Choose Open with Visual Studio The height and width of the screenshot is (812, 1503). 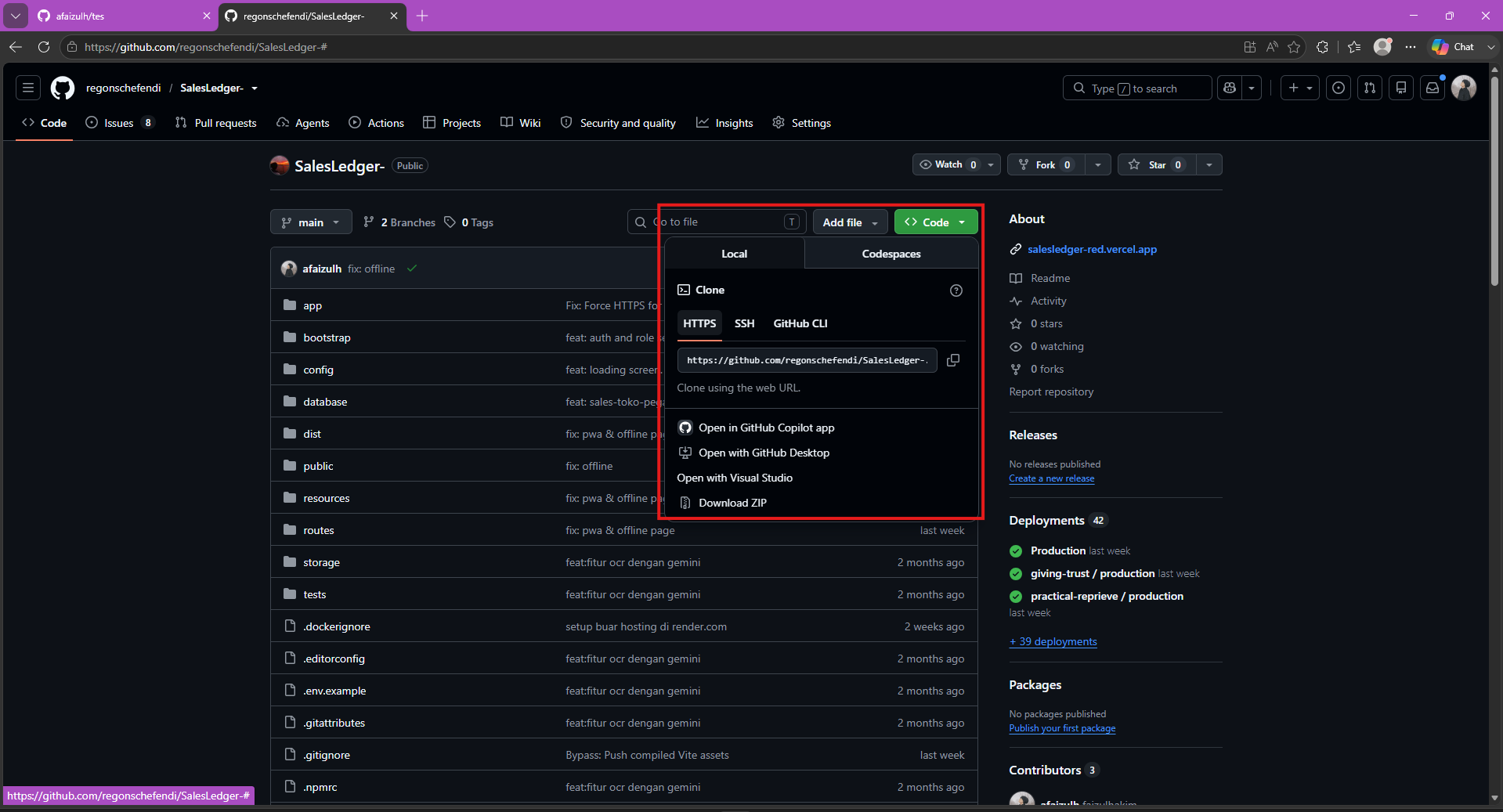coord(735,478)
